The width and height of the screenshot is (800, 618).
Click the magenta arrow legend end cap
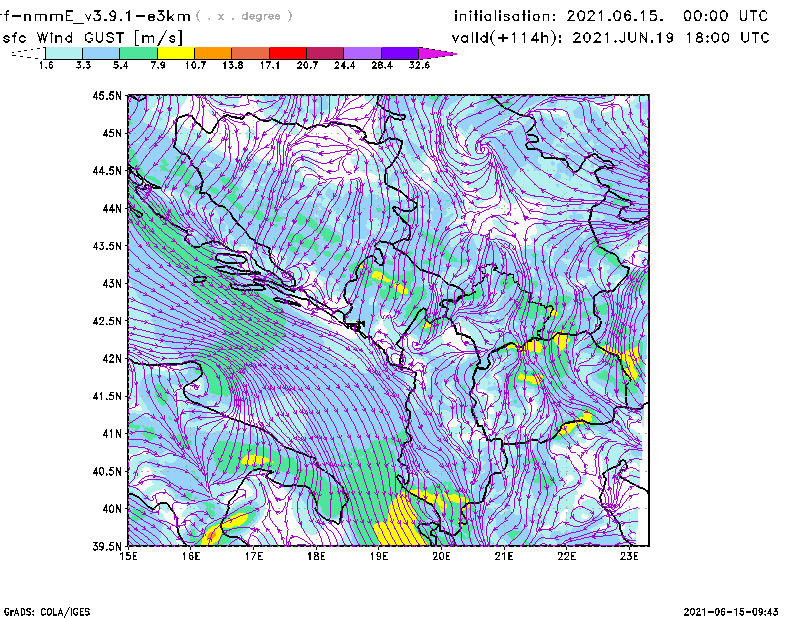tap(437, 53)
